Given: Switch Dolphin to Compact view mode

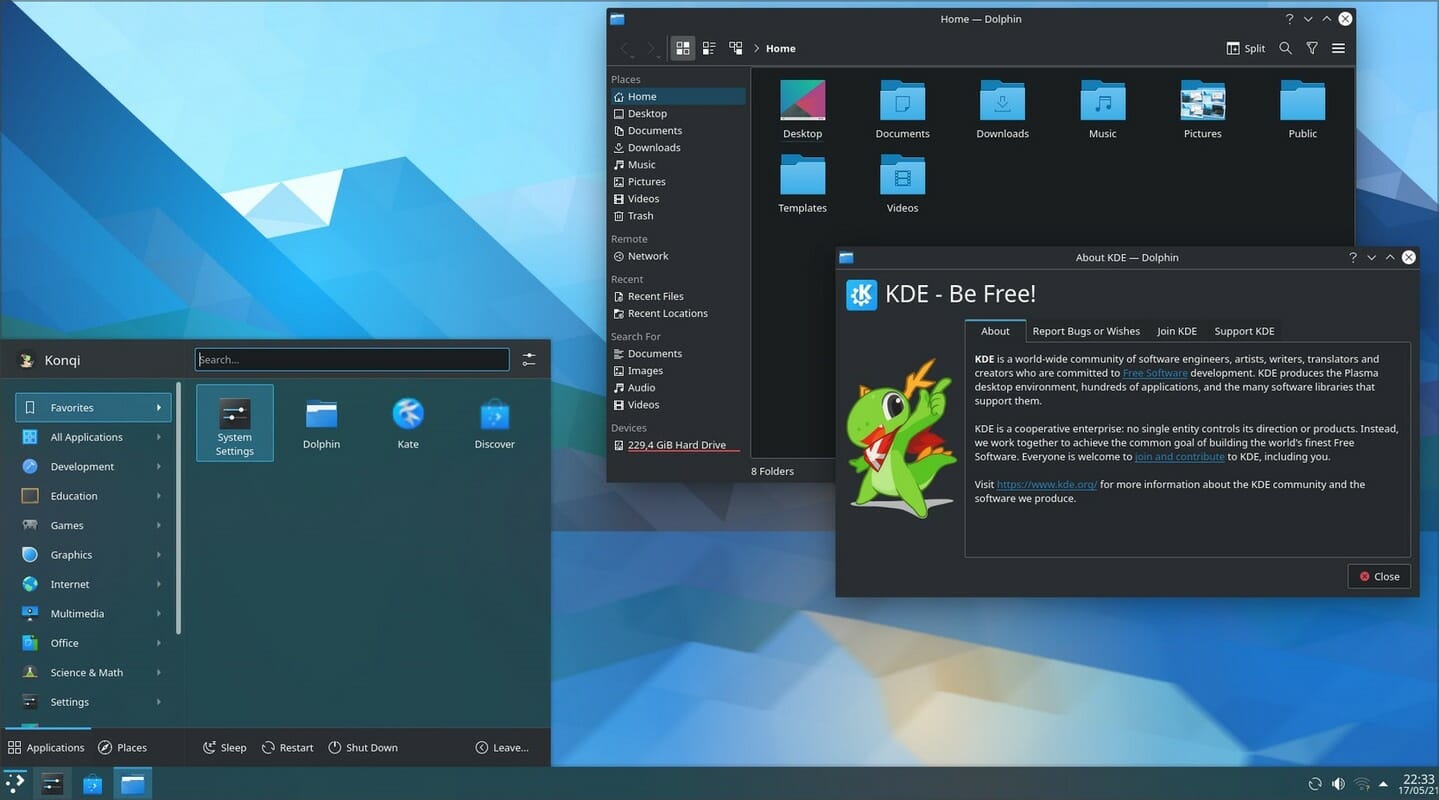Looking at the screenshot, I should [709, 48].
